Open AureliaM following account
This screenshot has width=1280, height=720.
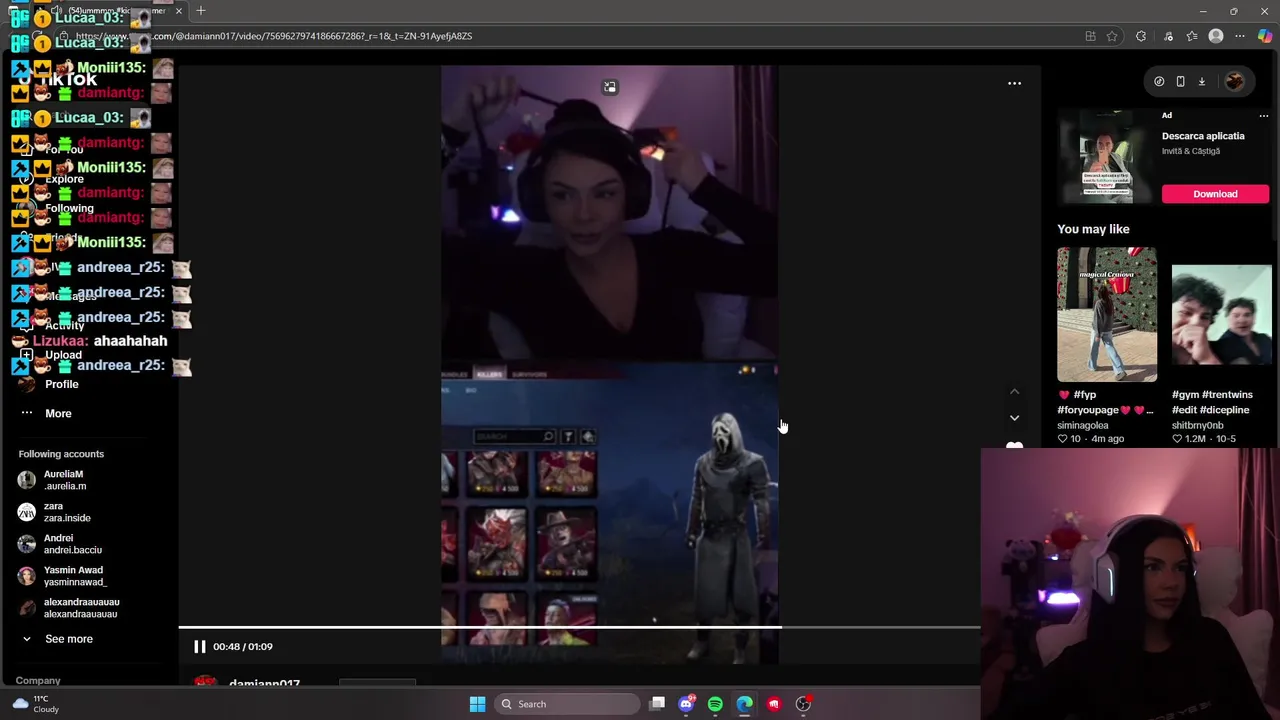click(65, 480)
